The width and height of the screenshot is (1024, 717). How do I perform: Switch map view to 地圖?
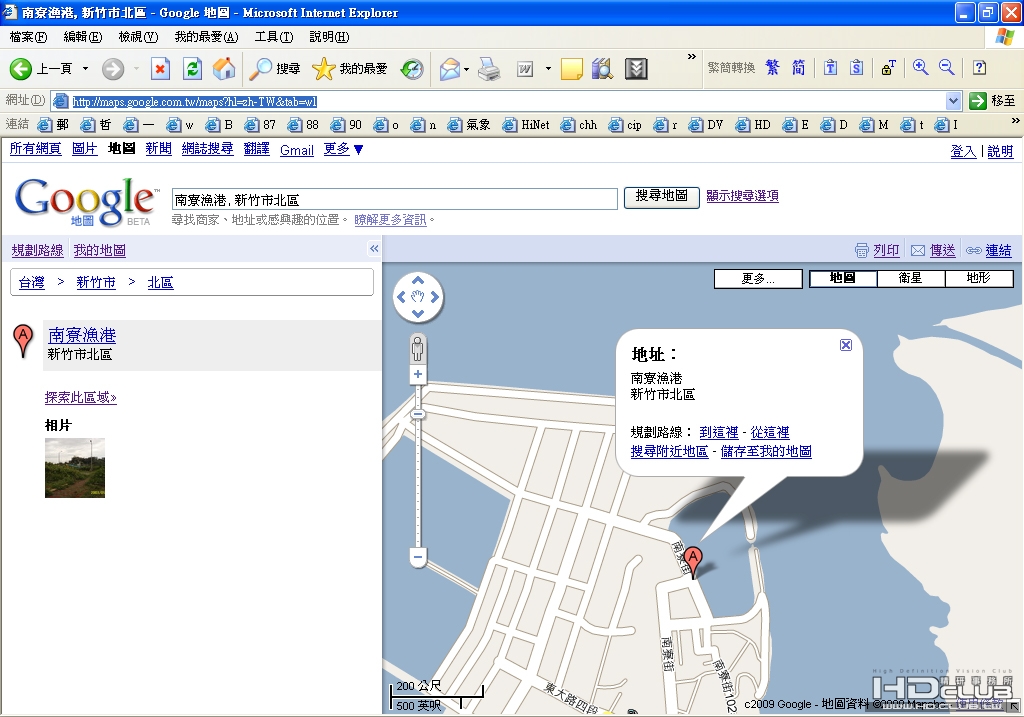click(x=842, y=278)
